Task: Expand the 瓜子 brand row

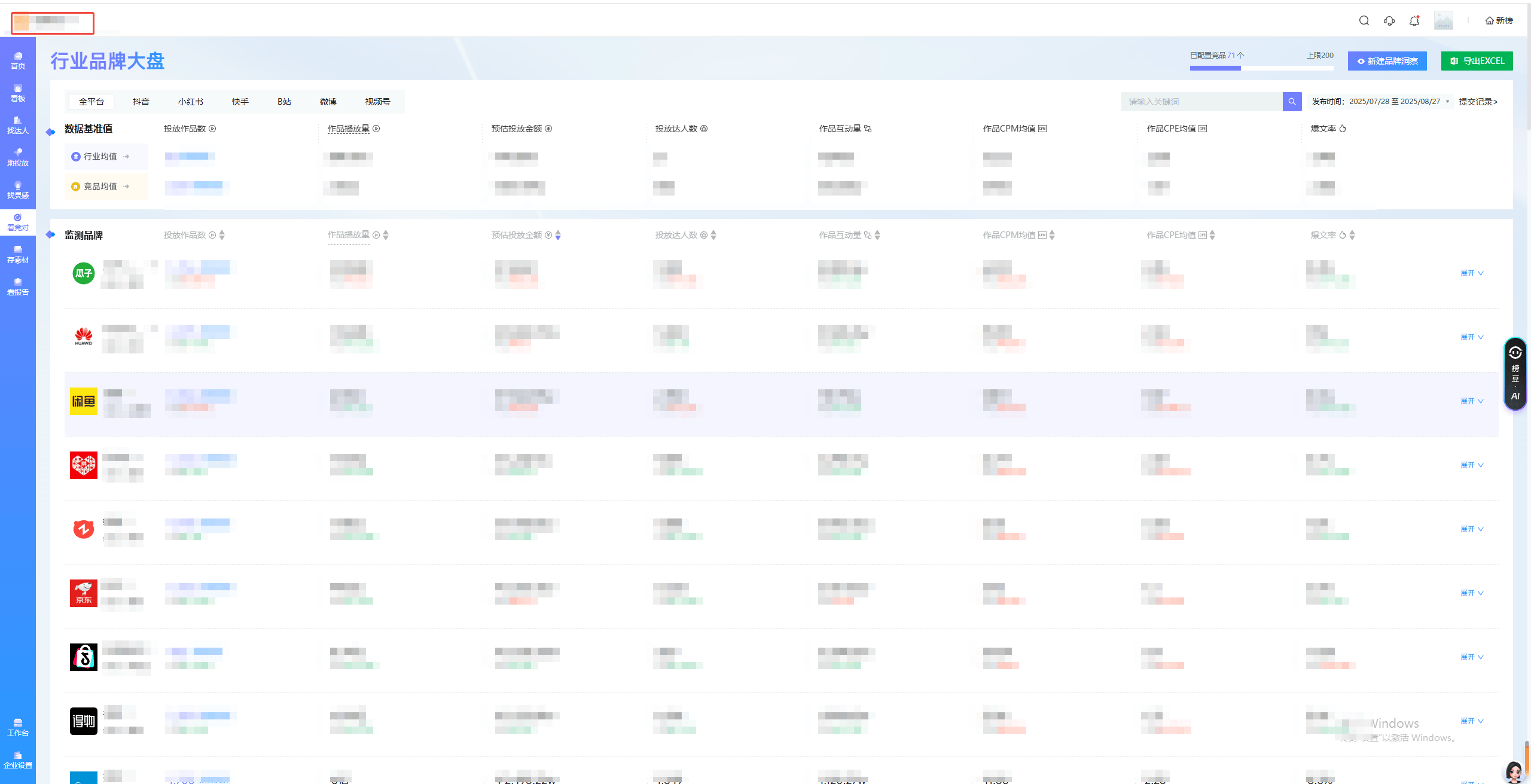Action: [x=1472, y=273]
